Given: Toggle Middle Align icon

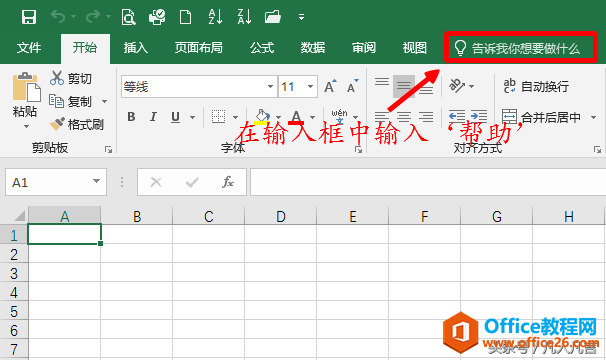Looking at the screenshot, I should [x=404, y=86].
